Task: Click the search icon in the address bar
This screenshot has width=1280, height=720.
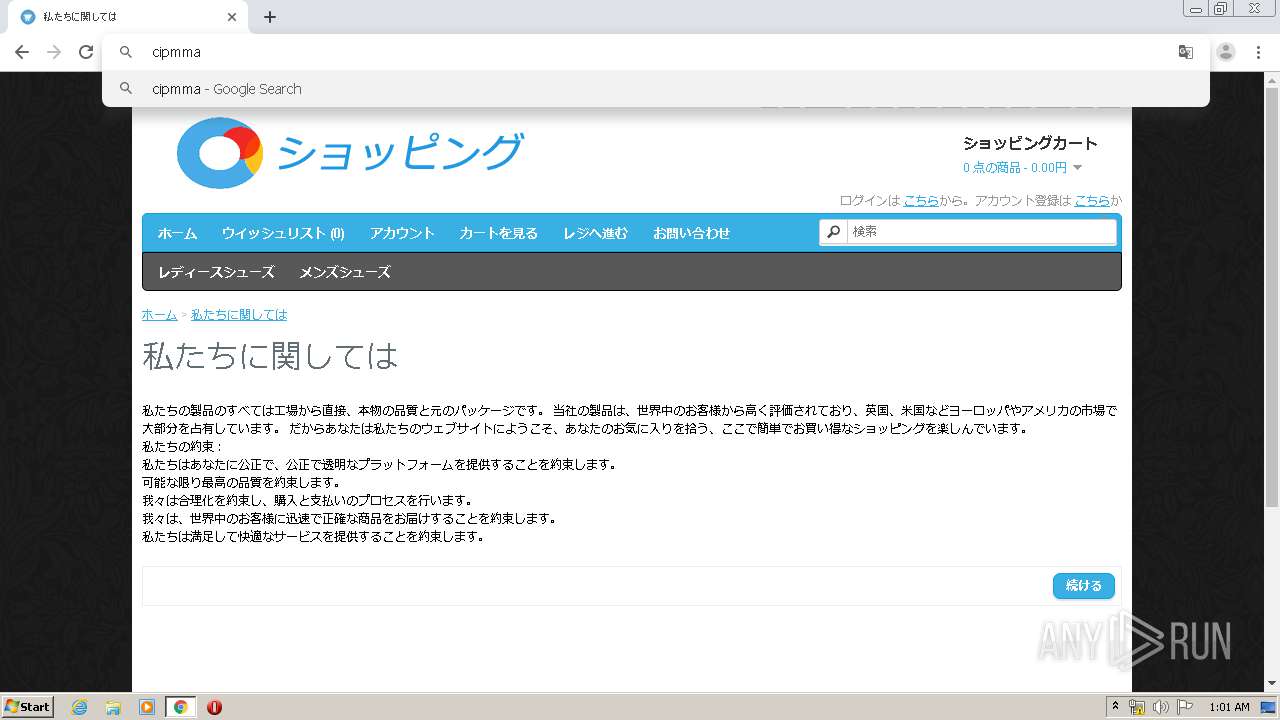Action: point(126,52)
